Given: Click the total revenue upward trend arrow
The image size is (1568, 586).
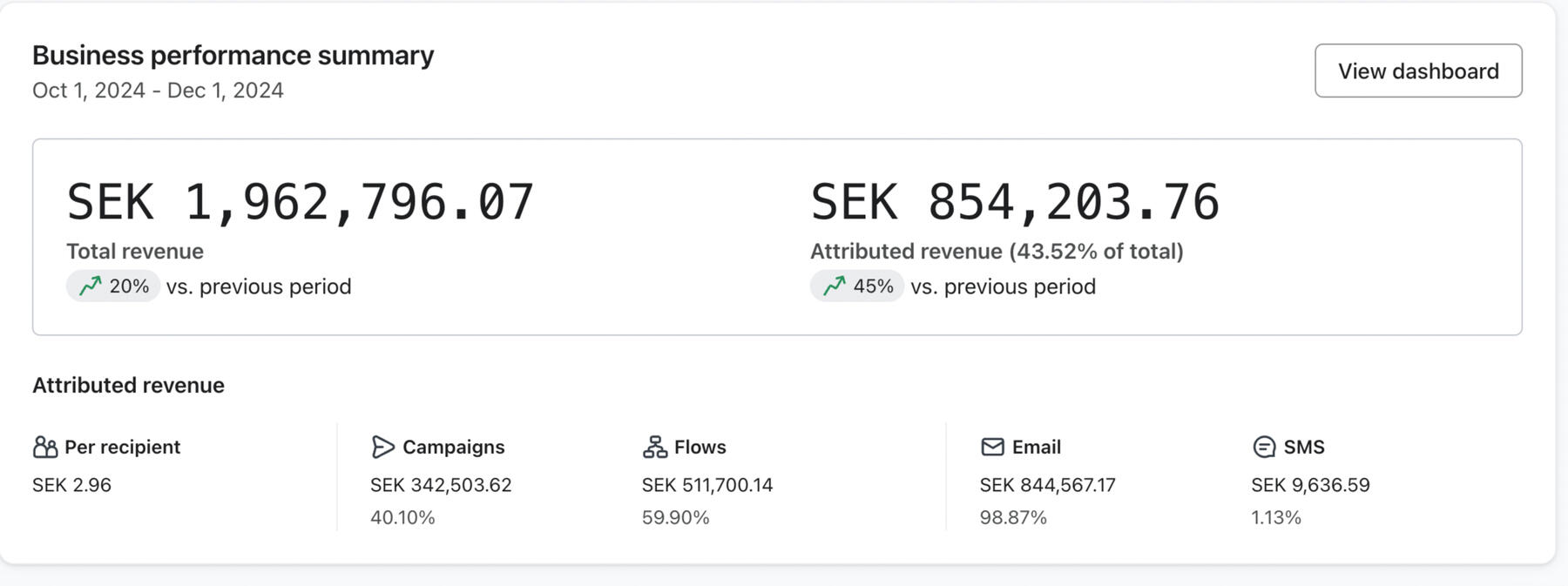Looking at the screenshot, I should [91, 286].
